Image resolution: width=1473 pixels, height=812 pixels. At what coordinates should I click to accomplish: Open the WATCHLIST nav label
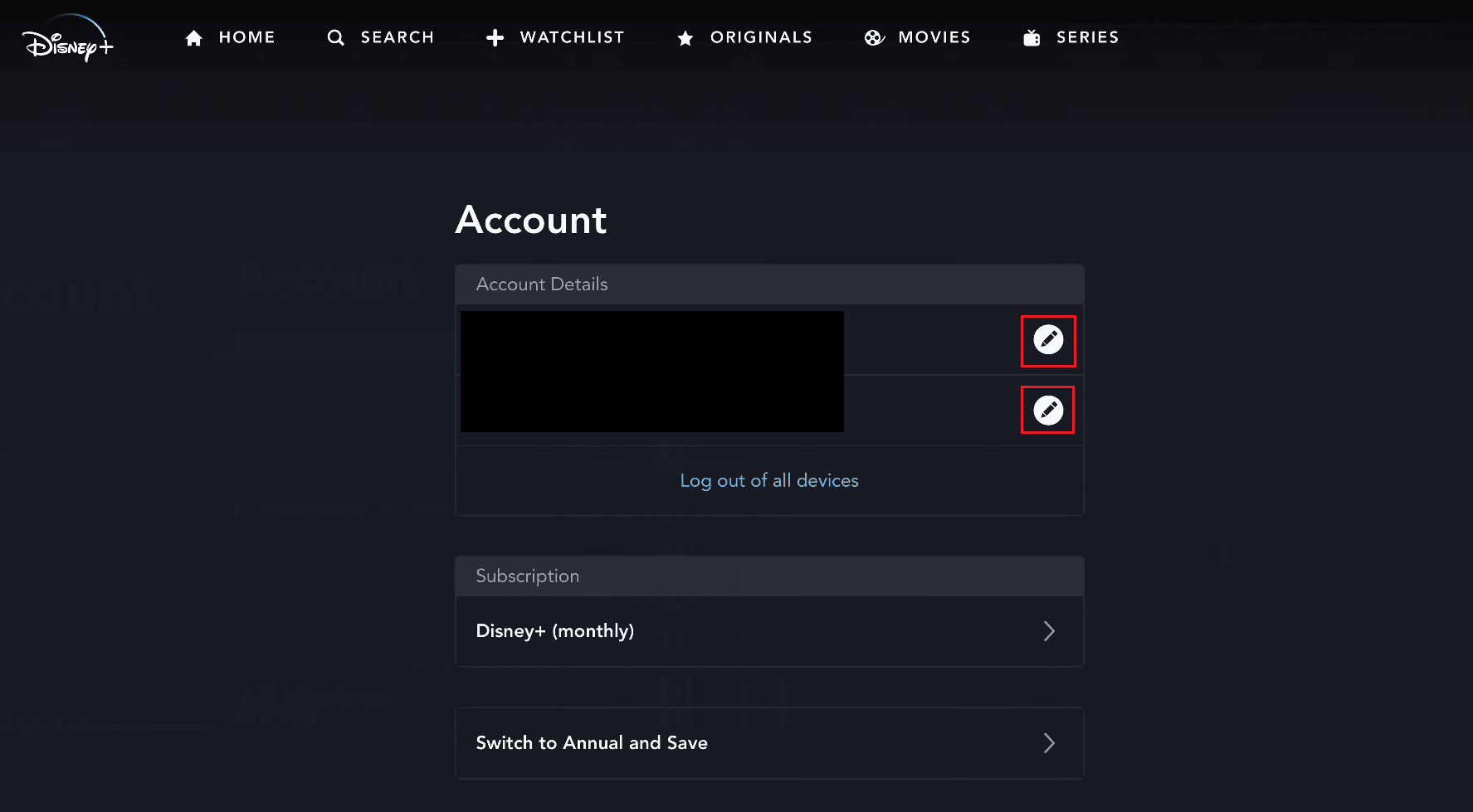(572, 37)
